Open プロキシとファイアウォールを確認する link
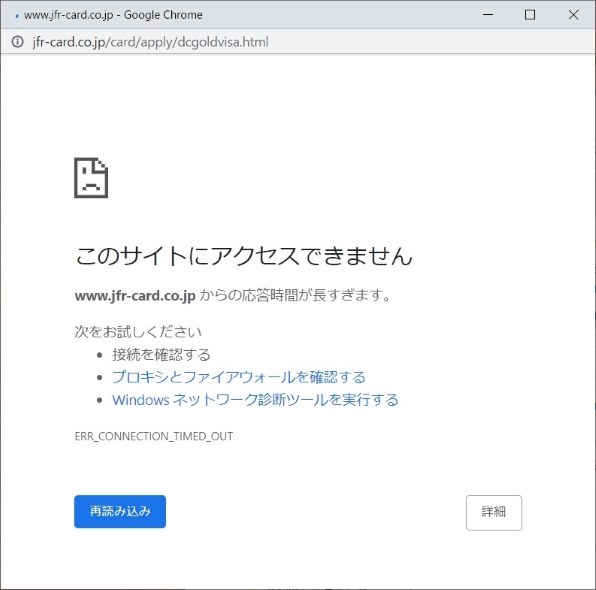The image size is (596, 590). (239, 377)
